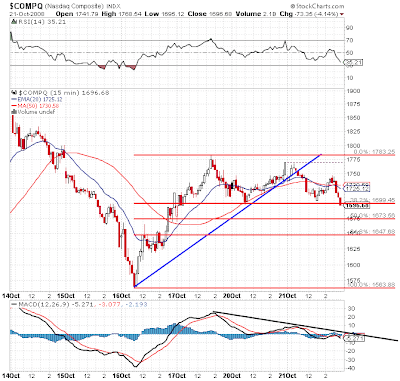Click the 10 level on RSI axis
The height and width of the screenshot is (381, 400).
click(x=350, y=78)
